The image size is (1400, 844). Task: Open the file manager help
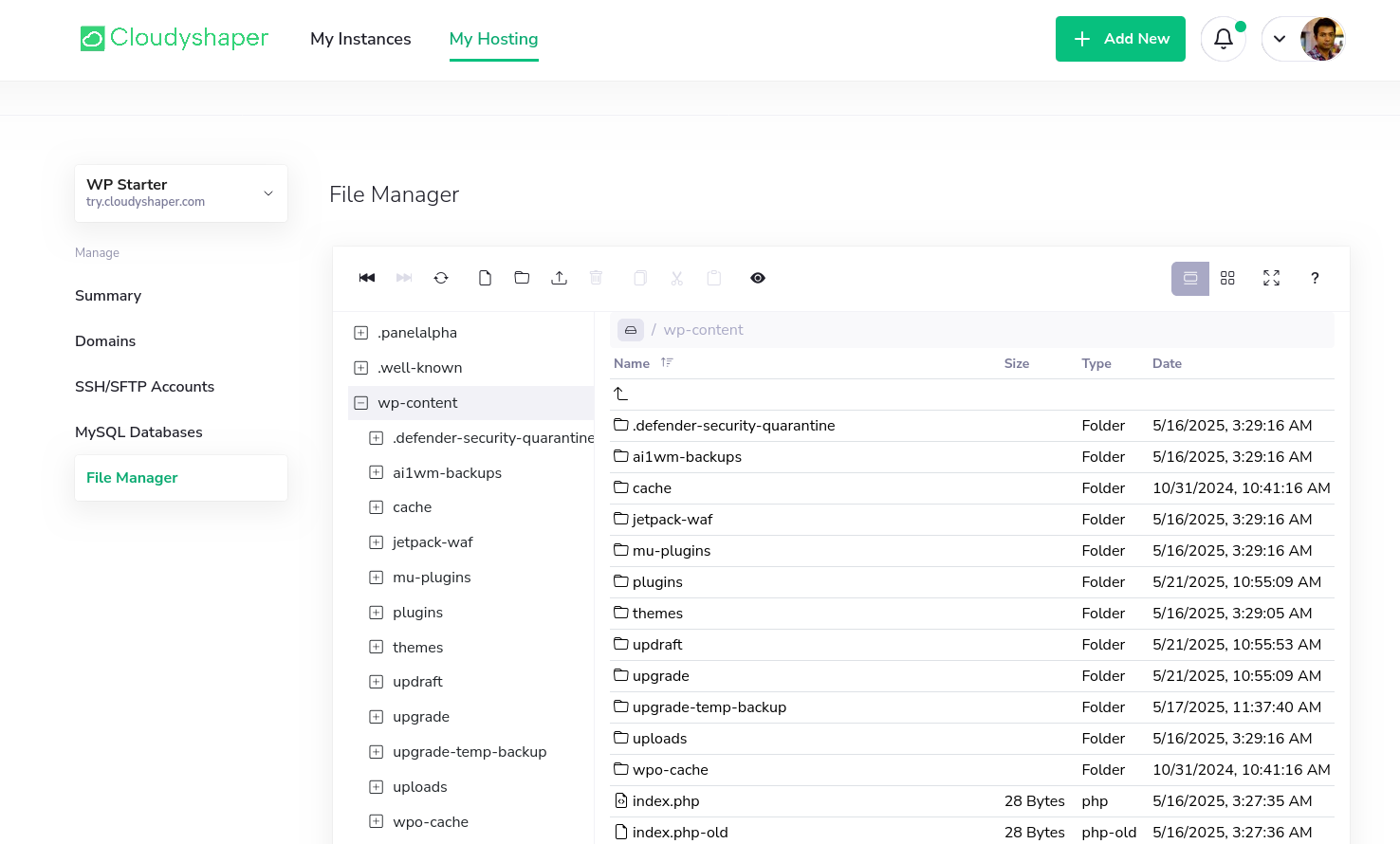1315,277
